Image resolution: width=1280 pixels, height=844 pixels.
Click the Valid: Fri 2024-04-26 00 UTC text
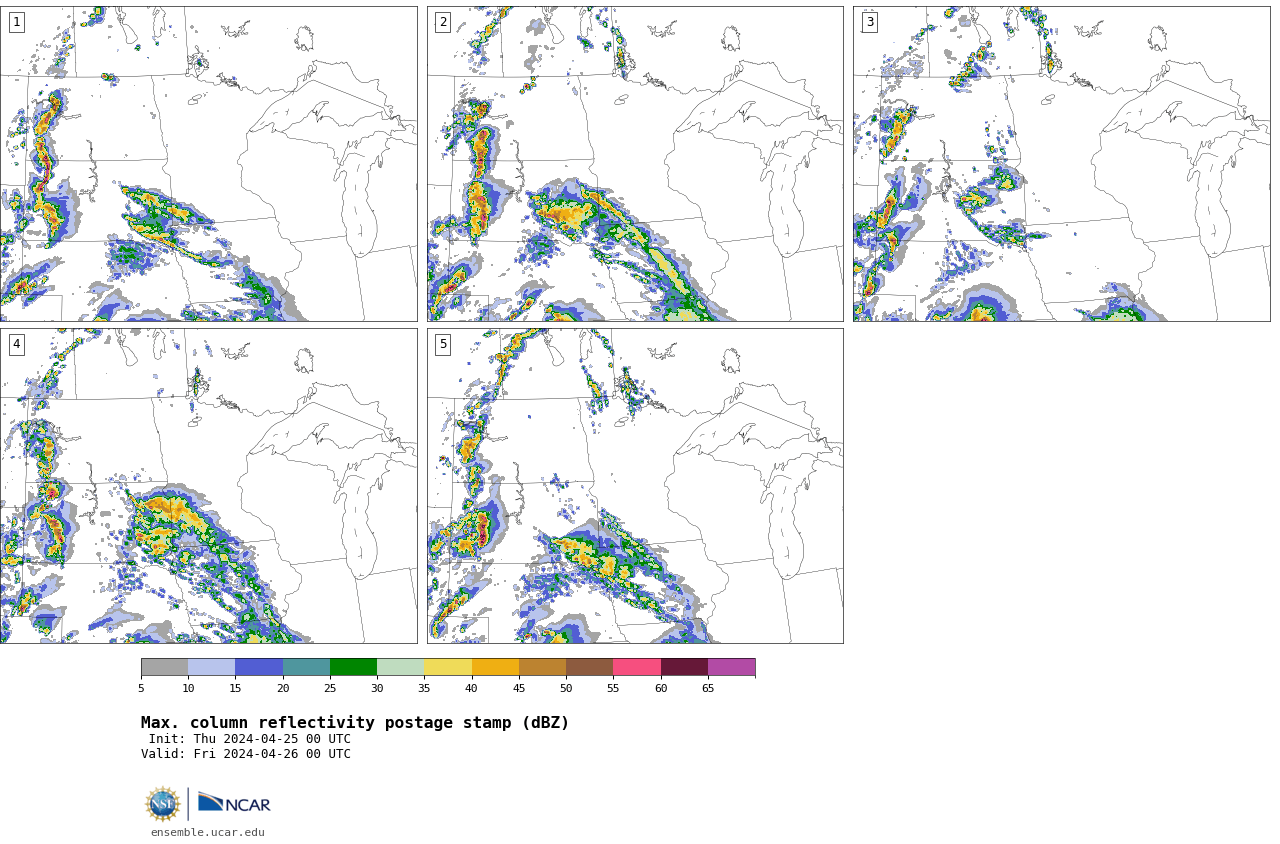[246, 754]
